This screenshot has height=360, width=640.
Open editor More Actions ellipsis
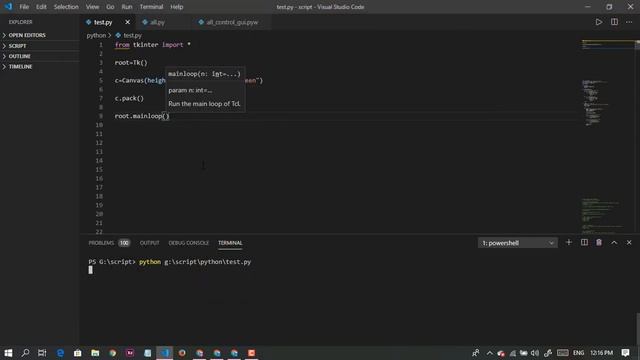click(x=629, y=22)
